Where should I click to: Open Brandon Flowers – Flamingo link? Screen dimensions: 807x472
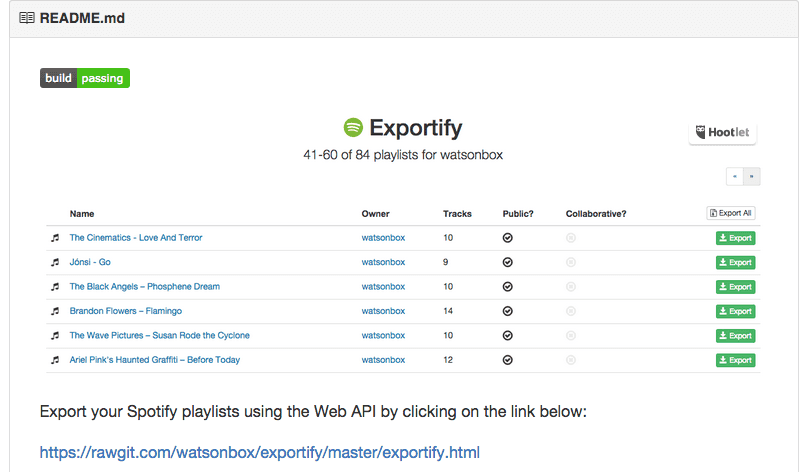(126, 311)
